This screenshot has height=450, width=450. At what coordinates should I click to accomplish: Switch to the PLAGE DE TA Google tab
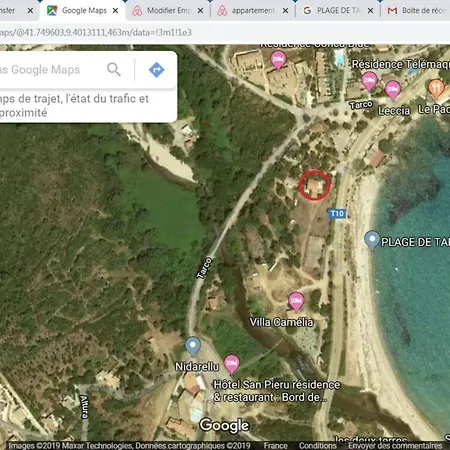(x=337, y=11)
